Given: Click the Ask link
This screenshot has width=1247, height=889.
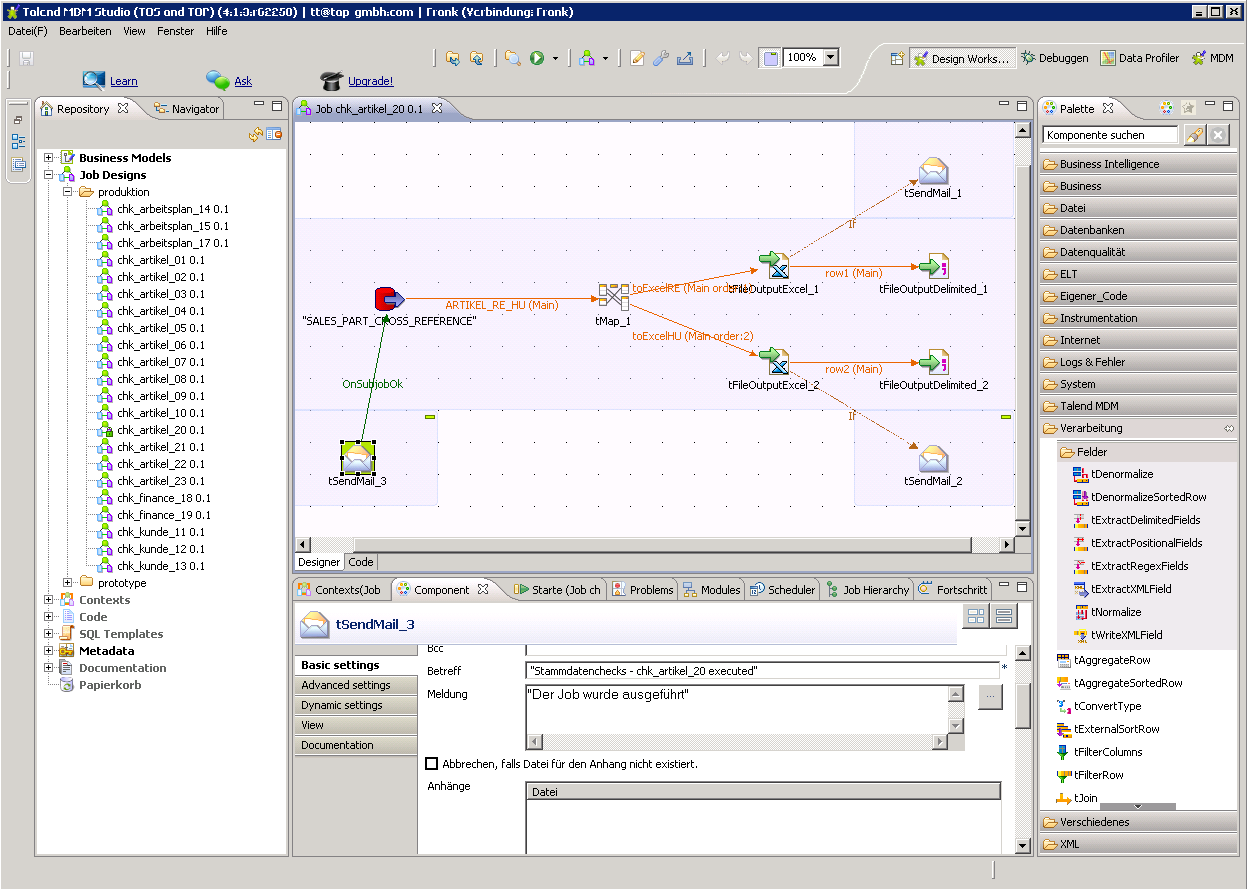Looking at the screenshot, I should coord(243,81).
